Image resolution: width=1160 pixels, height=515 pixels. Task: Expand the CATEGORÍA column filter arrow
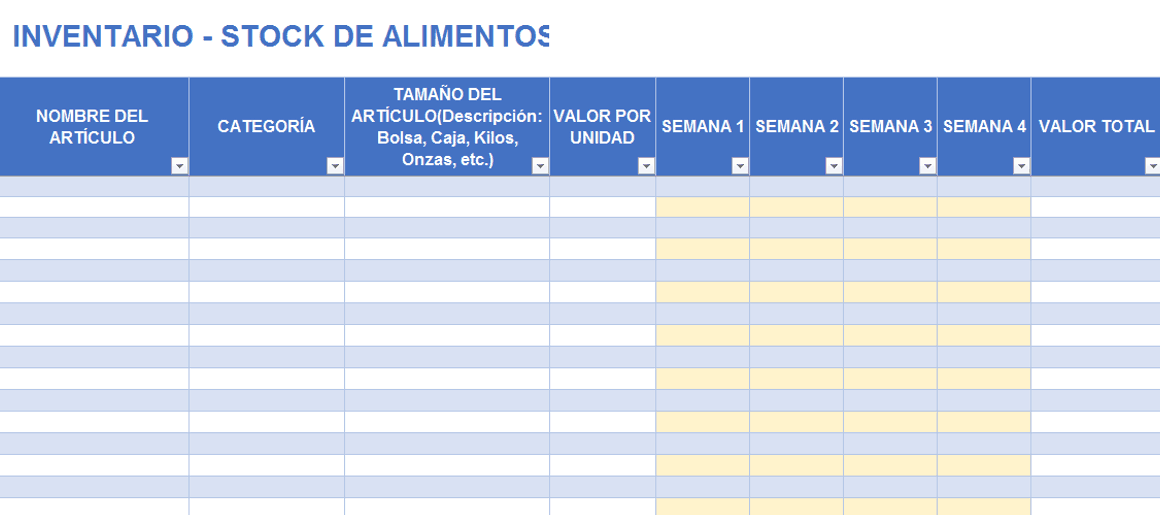click(x=335, y=167)
